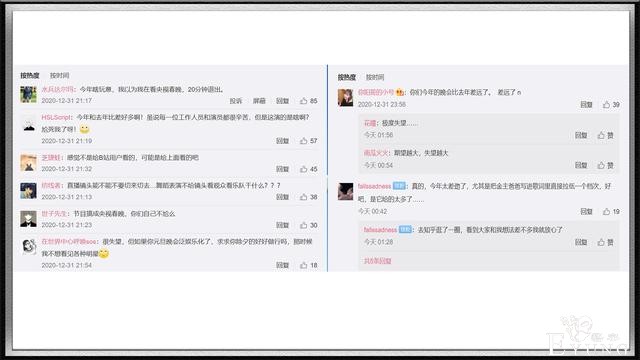The width and height of the screenshot is (640, 360).
Task: Reply to the 21:17 comment via 回复
Action: tap(282, 101)
